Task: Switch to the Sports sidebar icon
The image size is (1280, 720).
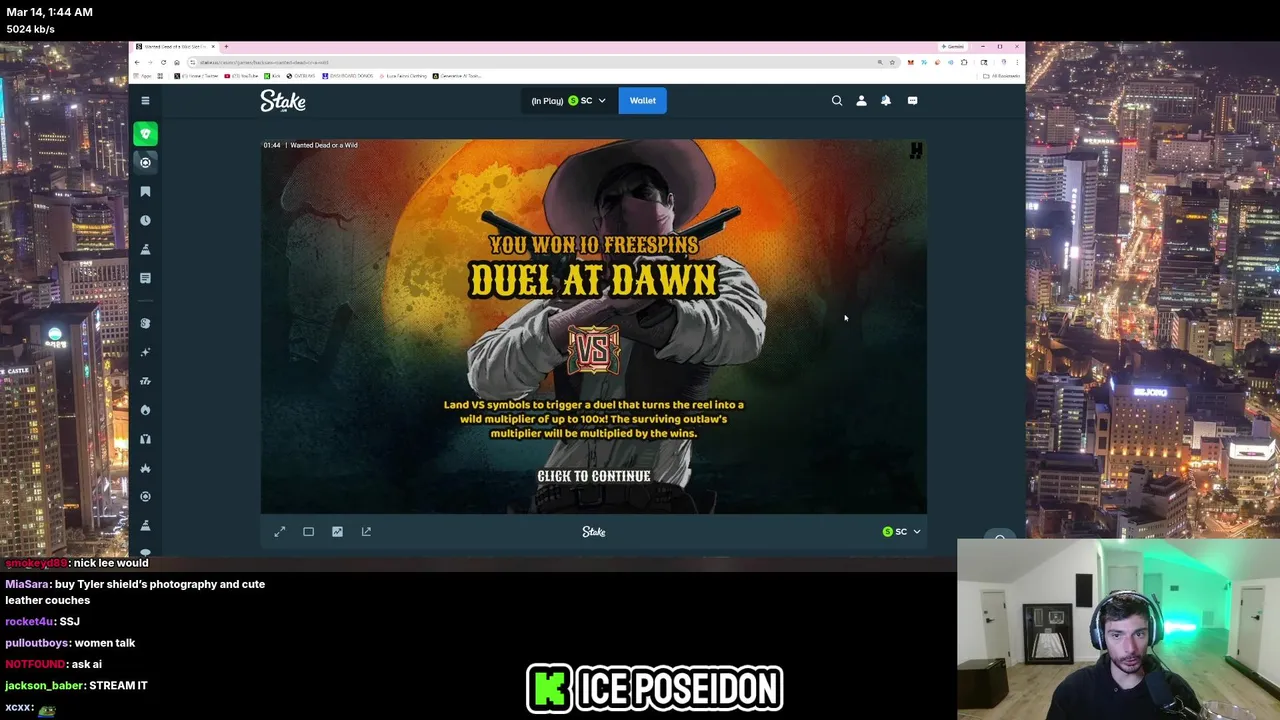Action: coord(145,162)
